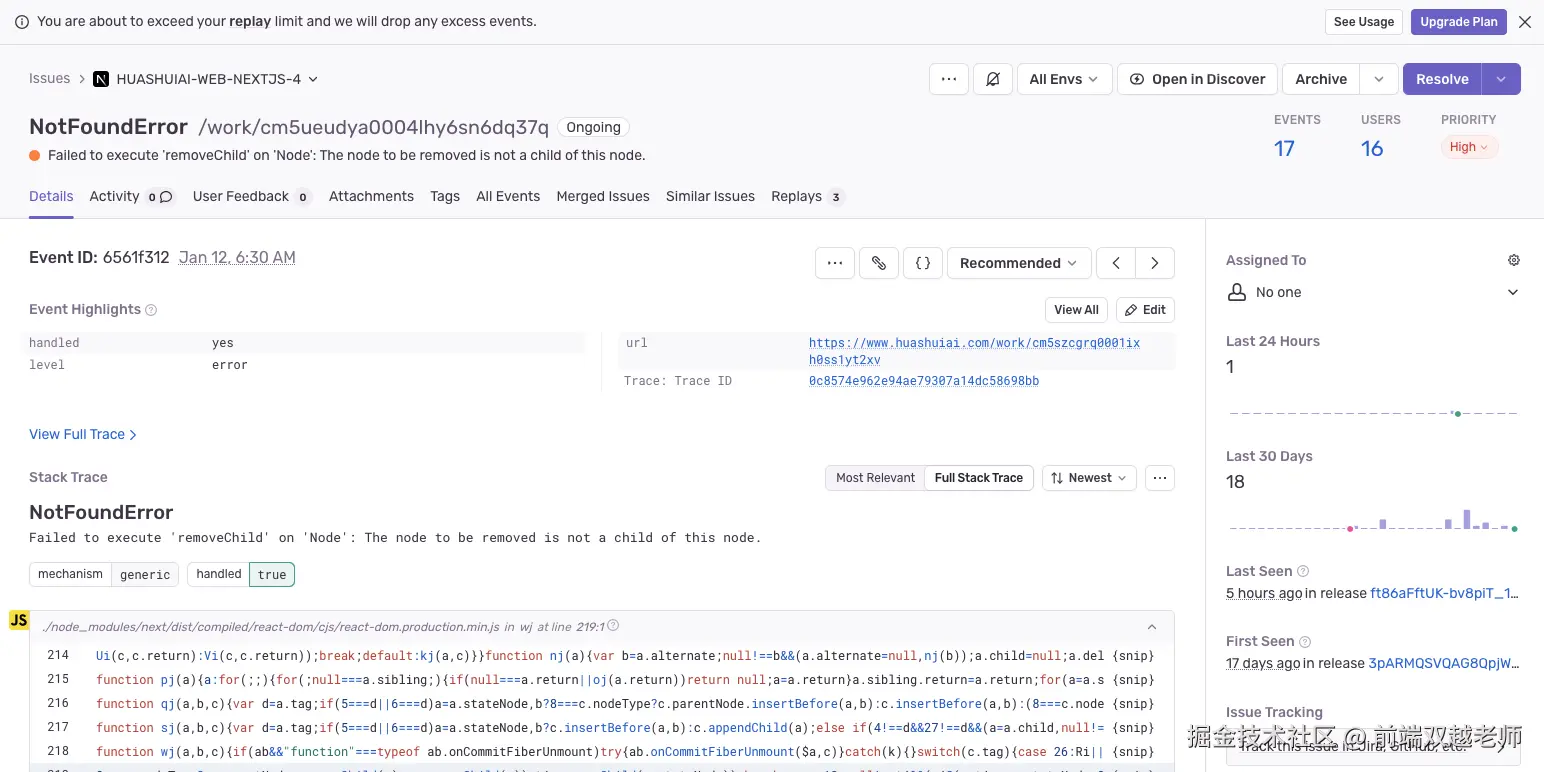Dismiss the replay limit banner
1544x772 pixels.
pos(1524,22)
